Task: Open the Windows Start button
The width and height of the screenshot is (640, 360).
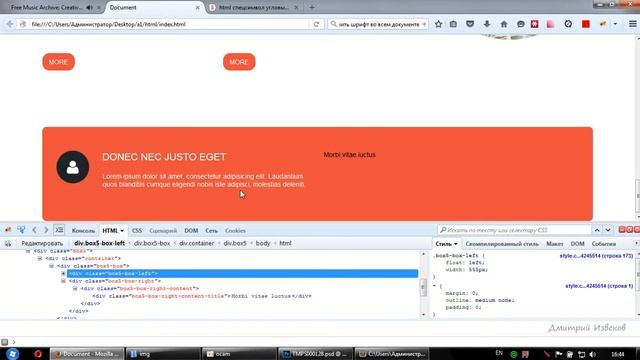Action: 13,353
